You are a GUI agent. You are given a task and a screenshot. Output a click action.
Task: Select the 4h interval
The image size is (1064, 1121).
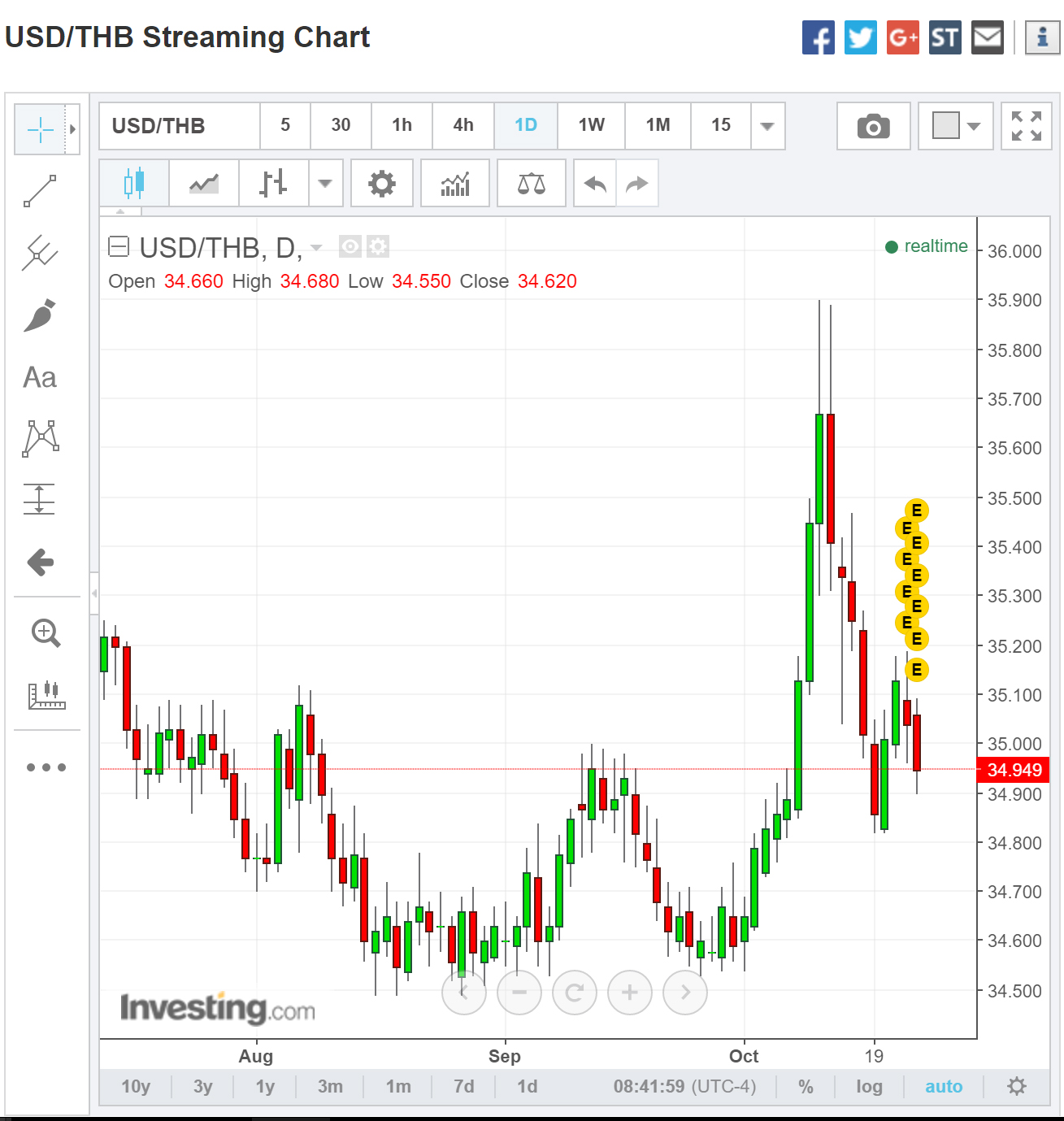point(463,126)
